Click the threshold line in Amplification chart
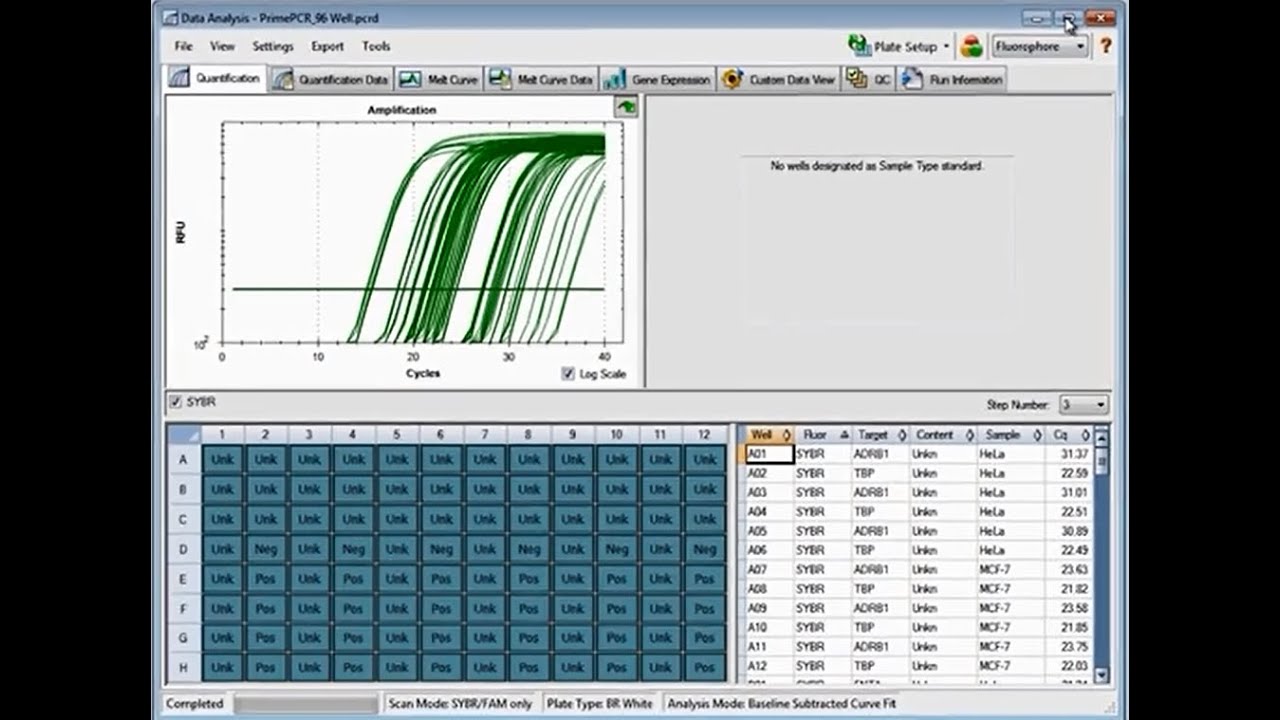This screenshot has height=720, width=1280. (418, 289)
